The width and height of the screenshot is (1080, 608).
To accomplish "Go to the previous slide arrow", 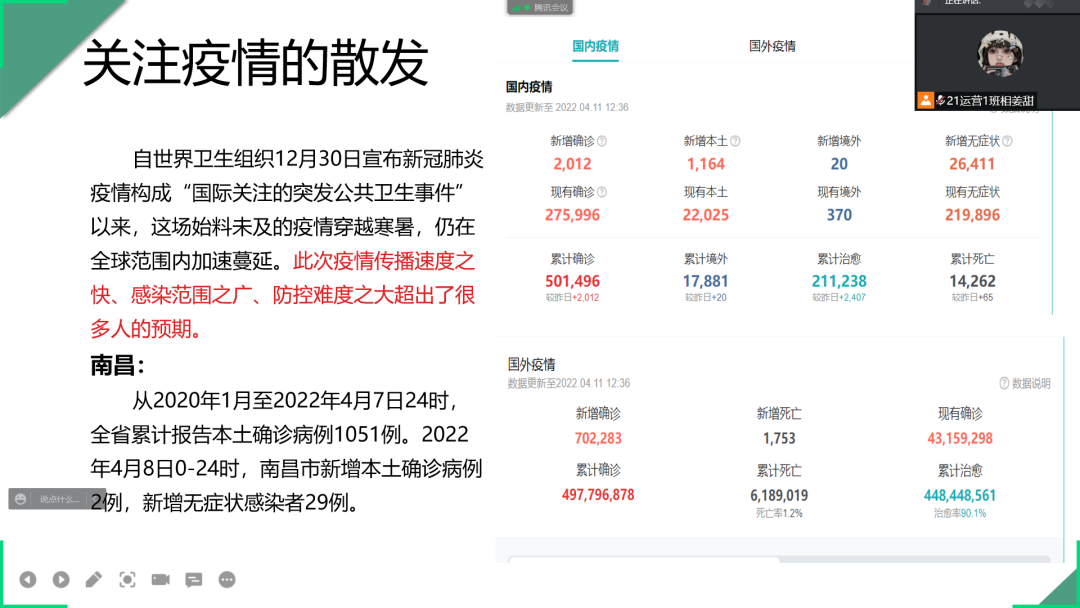I will (x=28, y=579).
